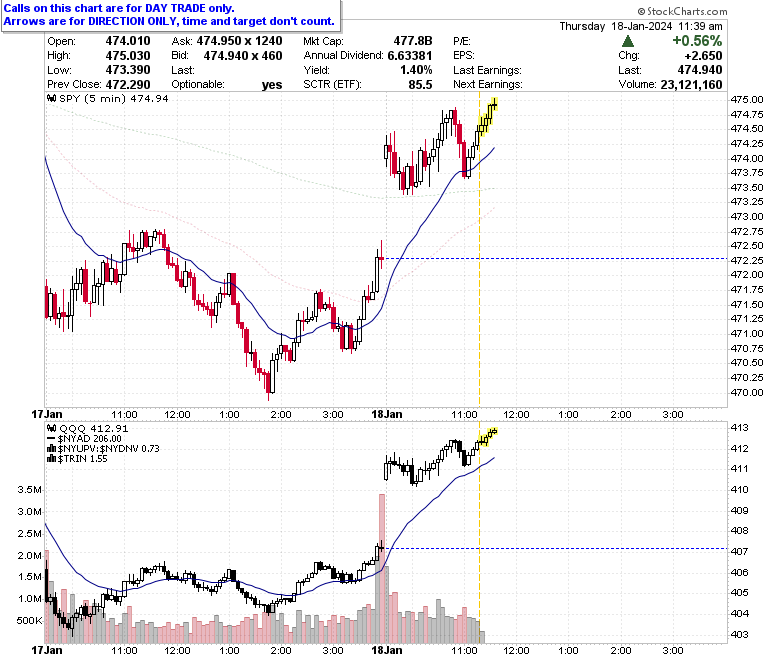
Task: Click the 407 label on QQQ axis
Action: coord(739,552)
